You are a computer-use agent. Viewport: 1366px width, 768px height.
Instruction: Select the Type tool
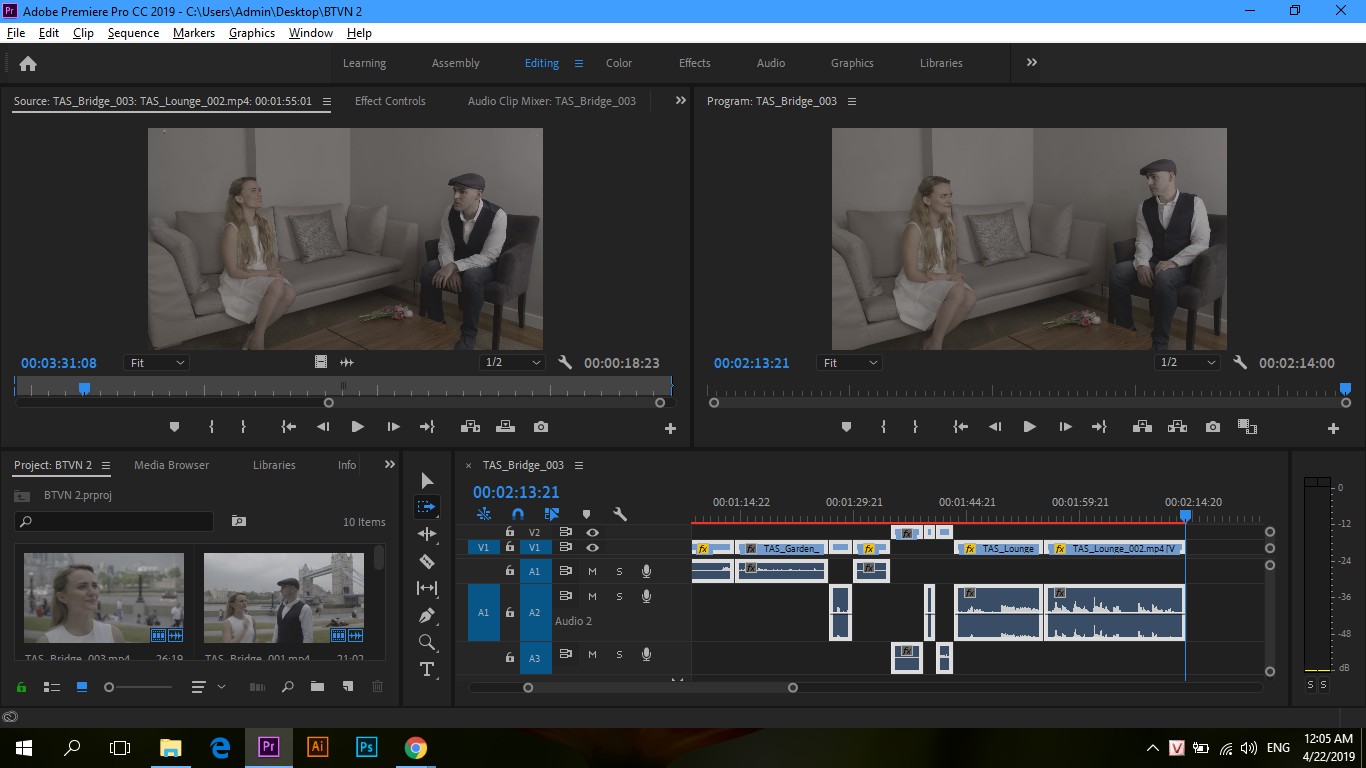pos(427,669)
